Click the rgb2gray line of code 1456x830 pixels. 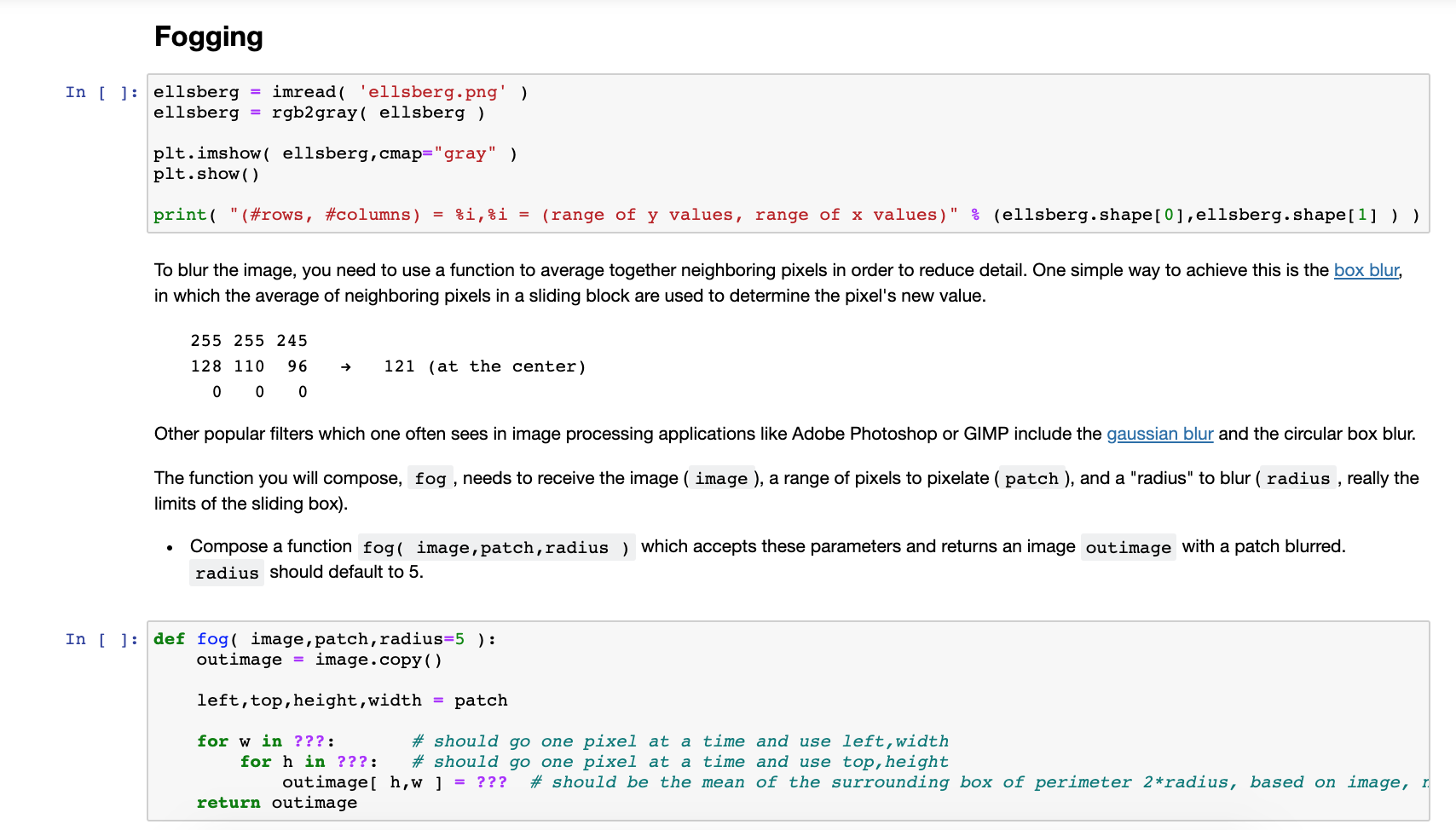(319, 112)
